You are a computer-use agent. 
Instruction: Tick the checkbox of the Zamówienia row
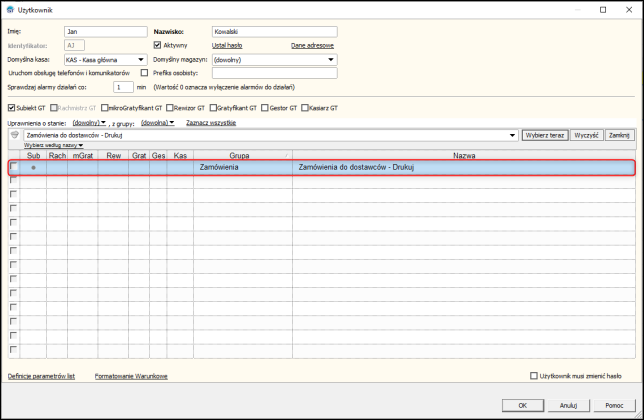tap(14, 166)
